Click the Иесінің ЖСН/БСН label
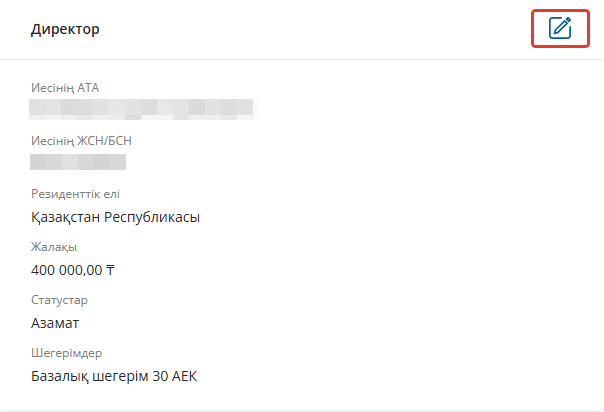 point(81,141)
